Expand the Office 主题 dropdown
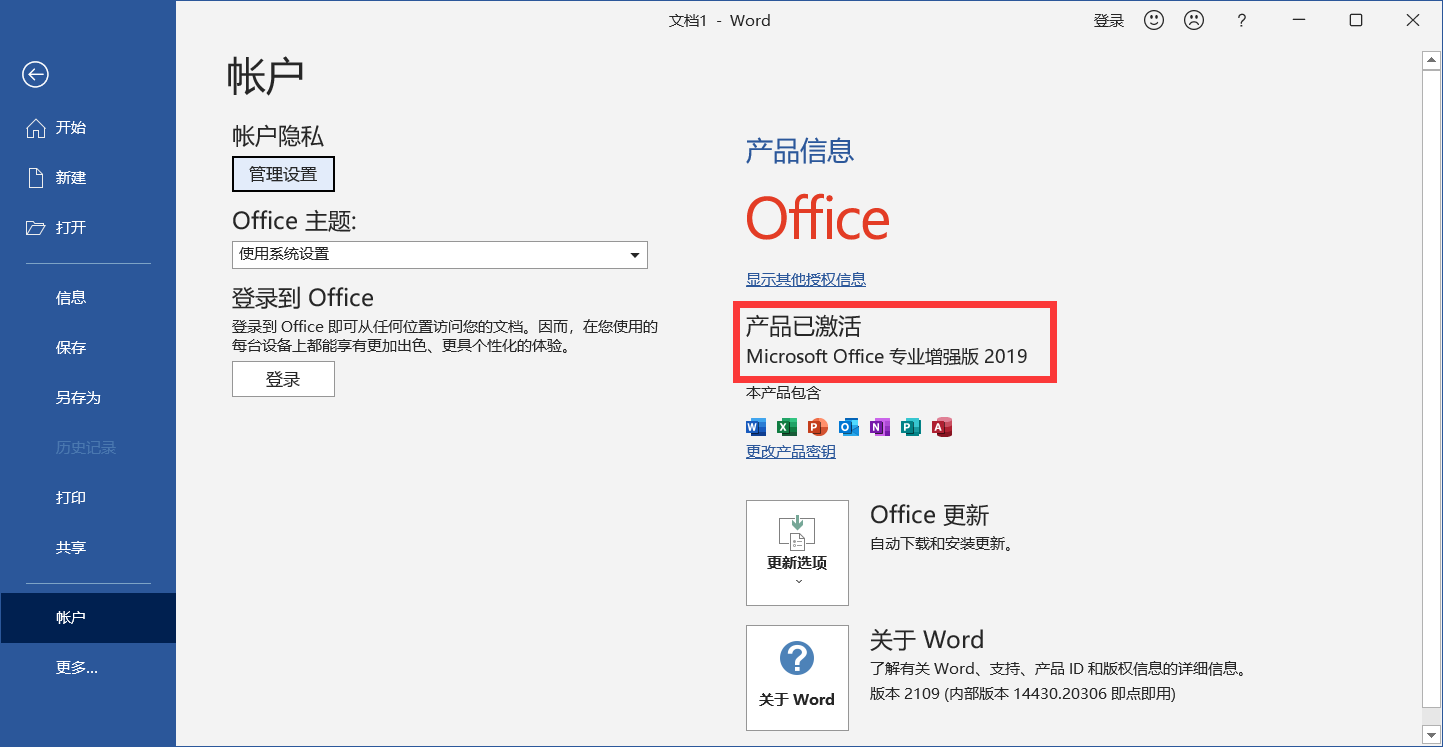This screenshot has height=747, width=1443. click(440, 255)
